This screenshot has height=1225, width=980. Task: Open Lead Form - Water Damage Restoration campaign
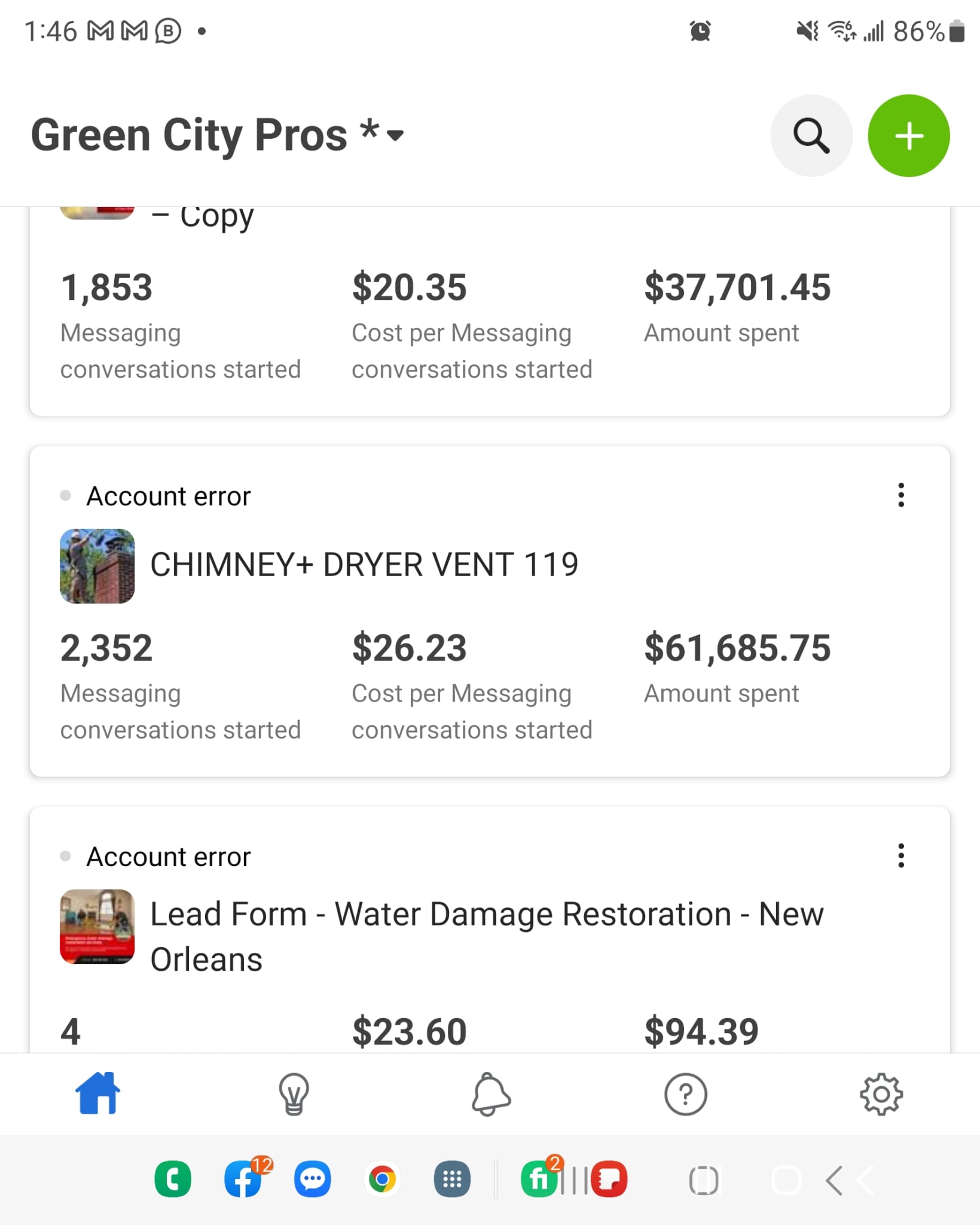tap(487, 937)
